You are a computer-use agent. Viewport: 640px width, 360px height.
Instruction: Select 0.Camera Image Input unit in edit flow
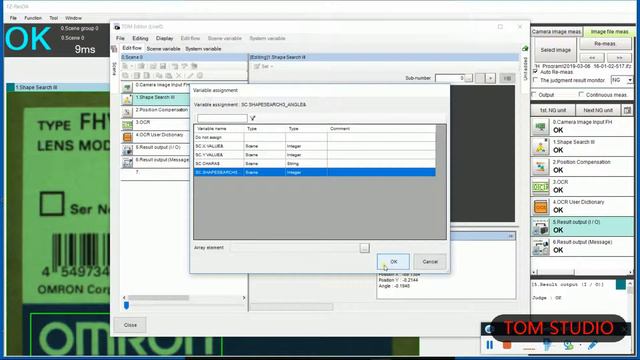tap(156, 87)
